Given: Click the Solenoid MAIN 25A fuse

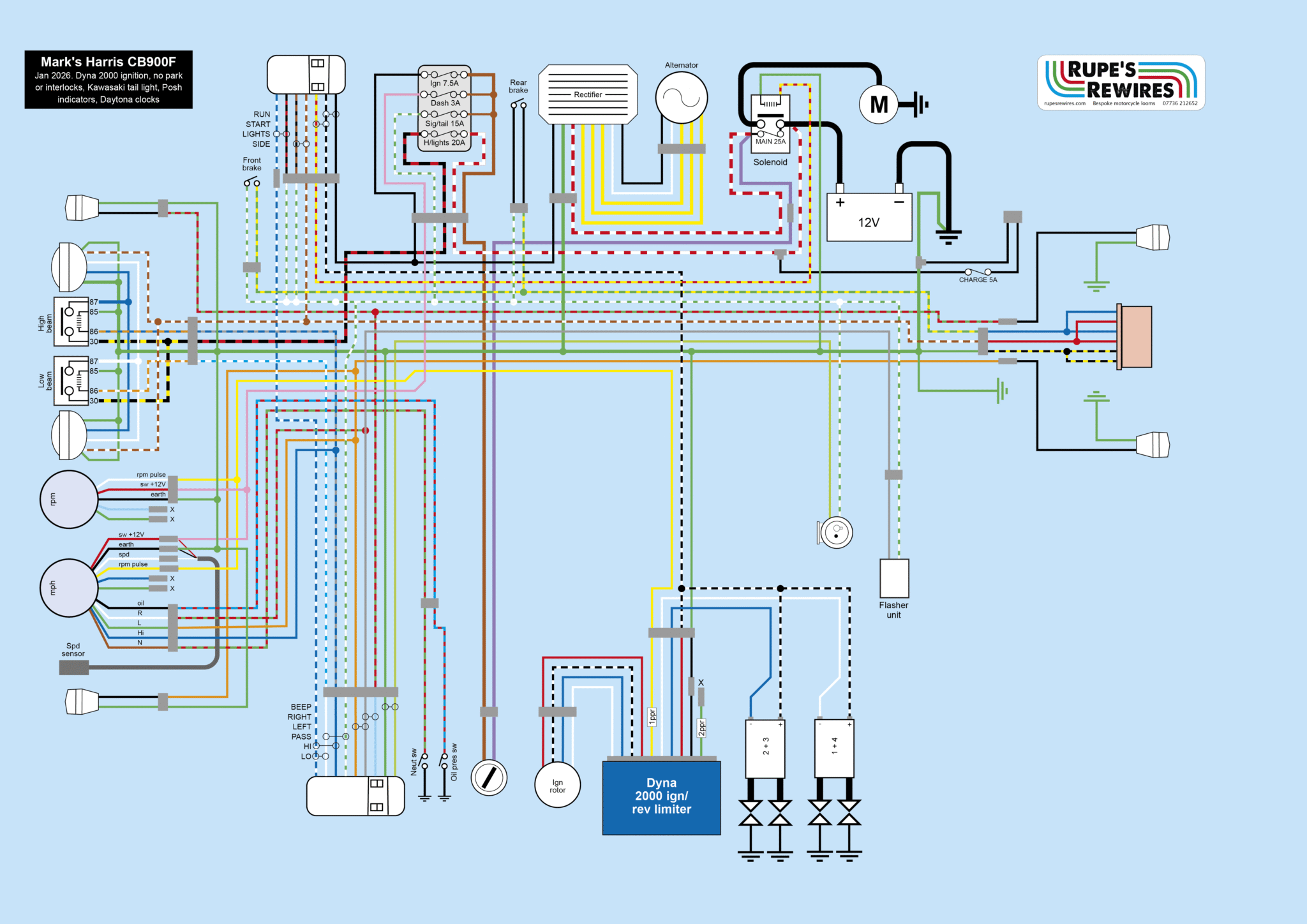Looking at the screenshot, I should [770, 133].
